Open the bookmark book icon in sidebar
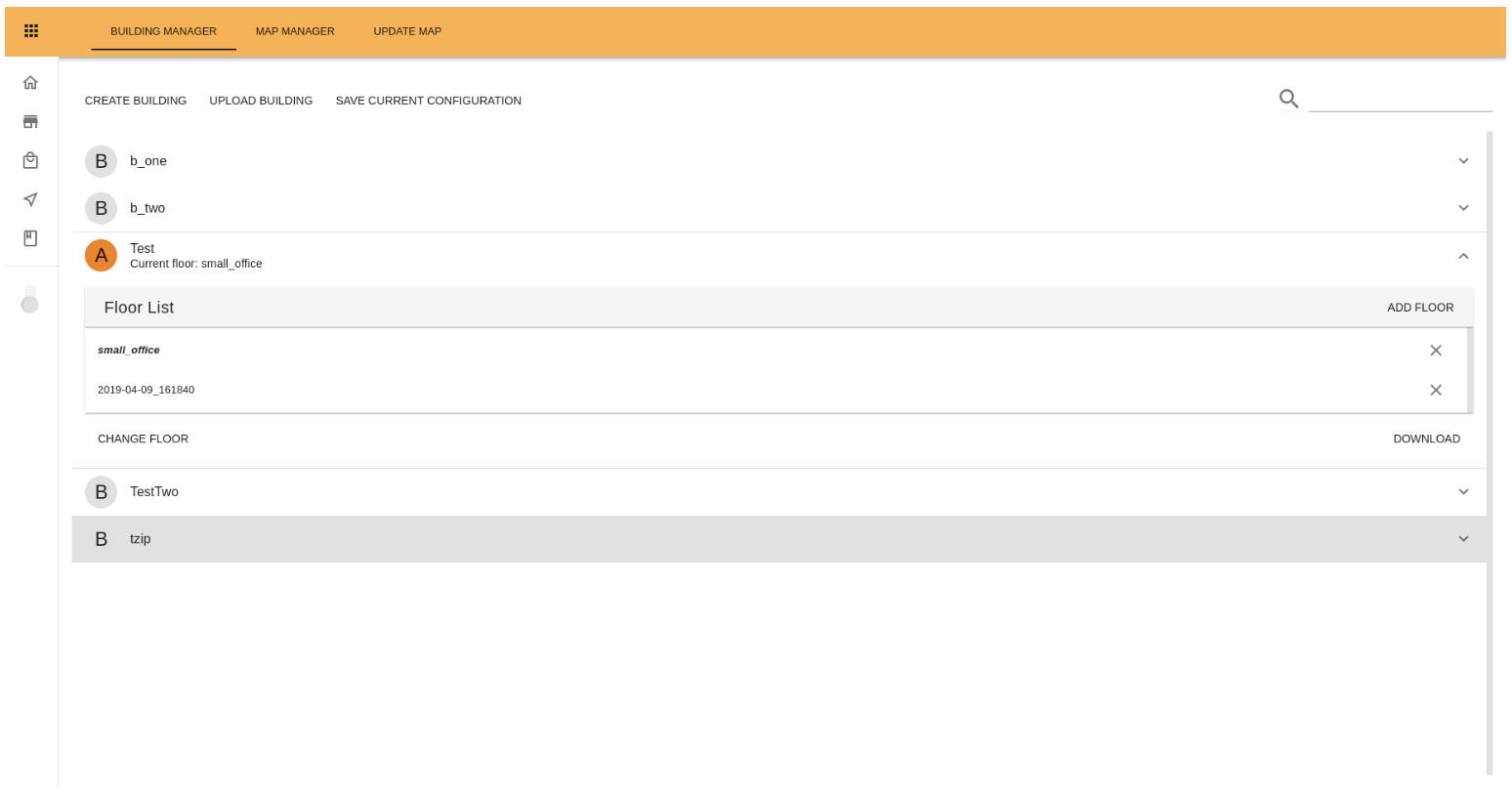 [x=30, y=238]
